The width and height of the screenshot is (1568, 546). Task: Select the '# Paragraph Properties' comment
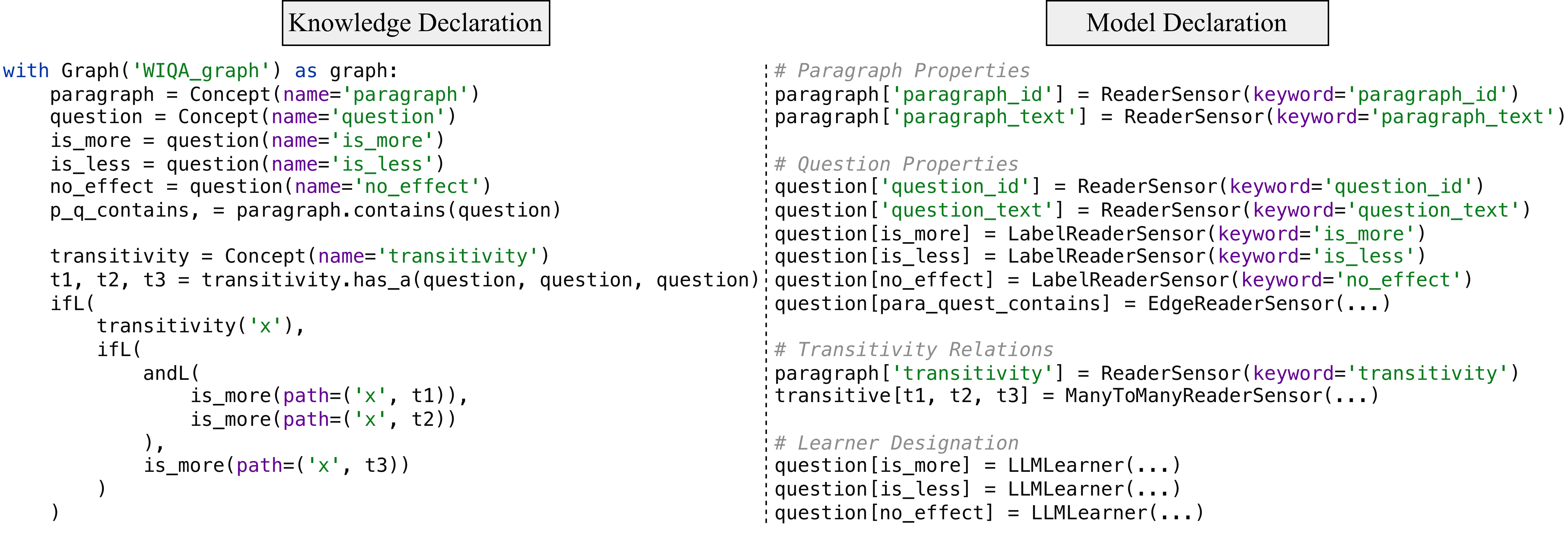click(x=901, y=71)
